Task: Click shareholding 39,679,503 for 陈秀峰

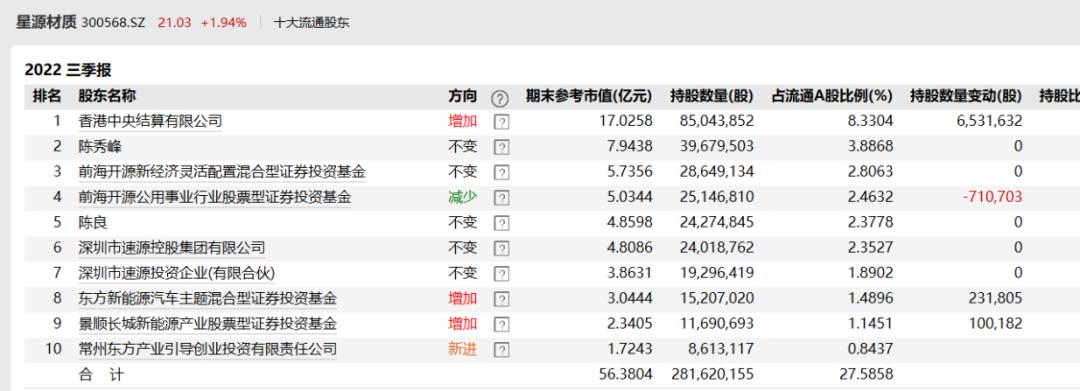Action: (x=716, y=147)
